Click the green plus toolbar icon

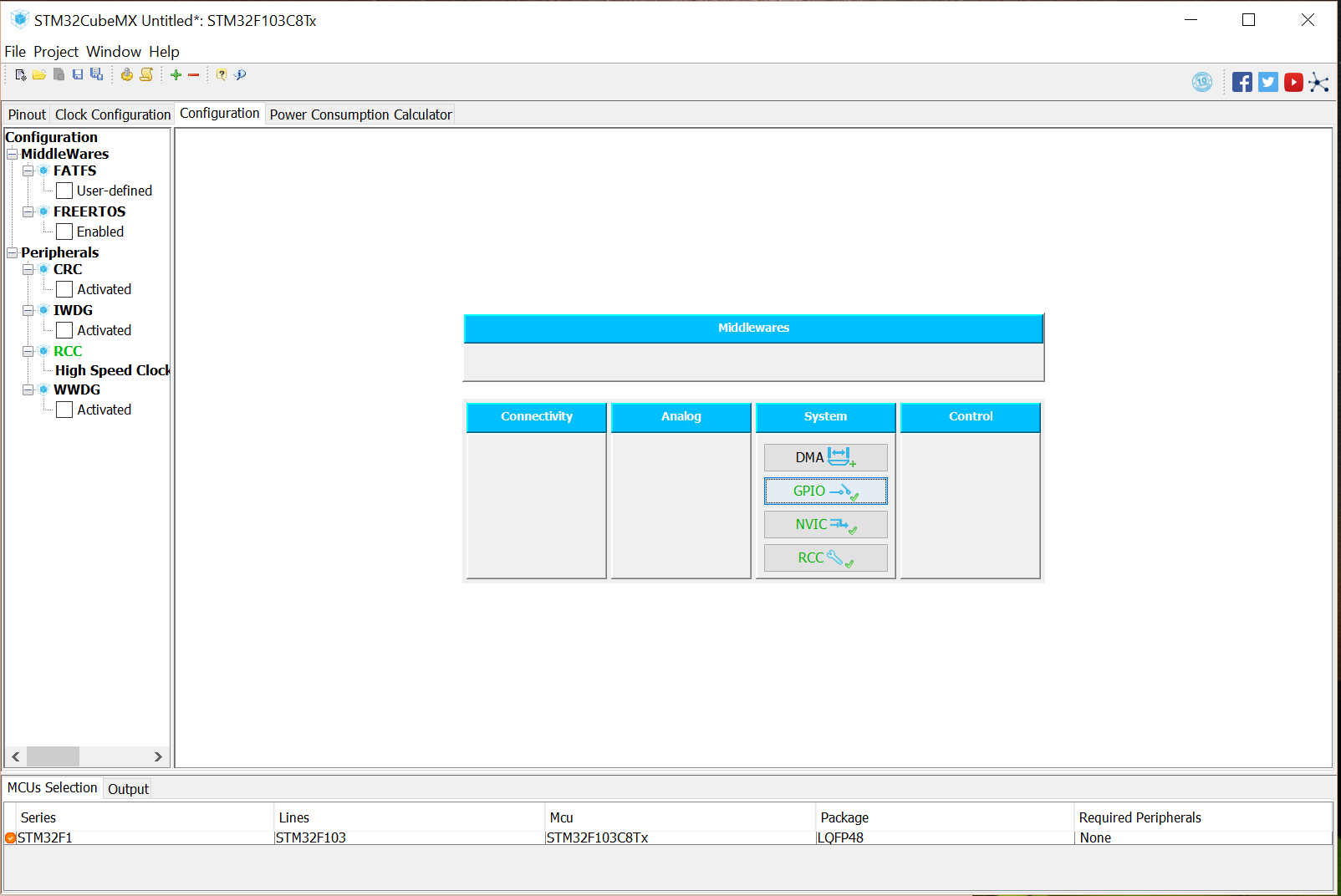point(176,74)
